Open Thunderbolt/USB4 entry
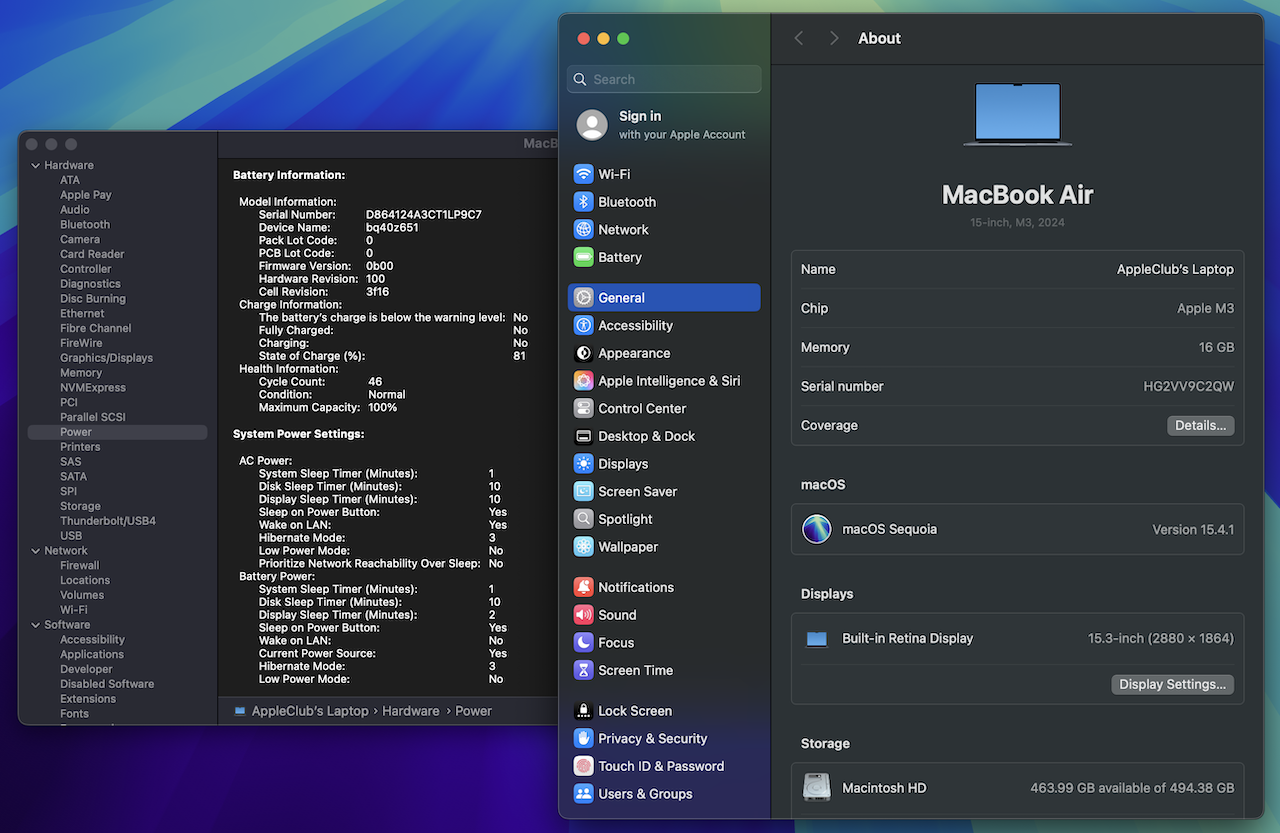This screenshot has height=833, width=1280. [108, 521]
